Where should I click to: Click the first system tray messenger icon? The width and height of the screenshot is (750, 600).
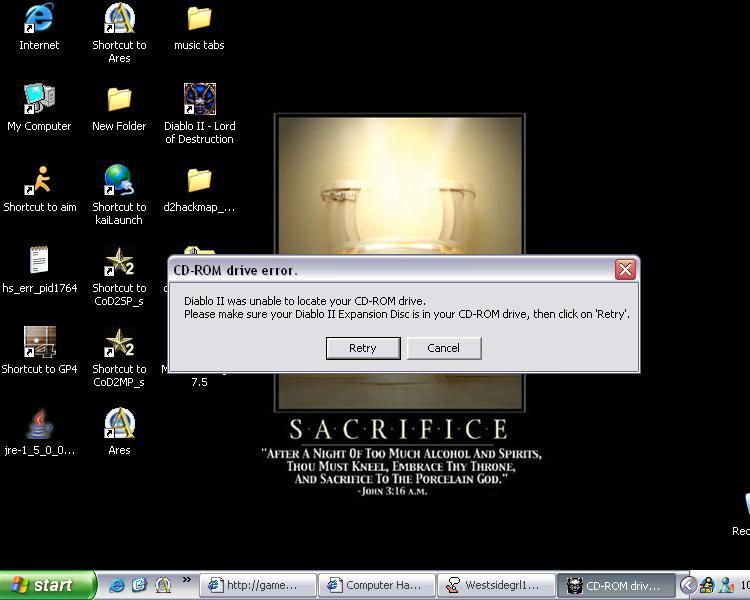tap(707, 585)
